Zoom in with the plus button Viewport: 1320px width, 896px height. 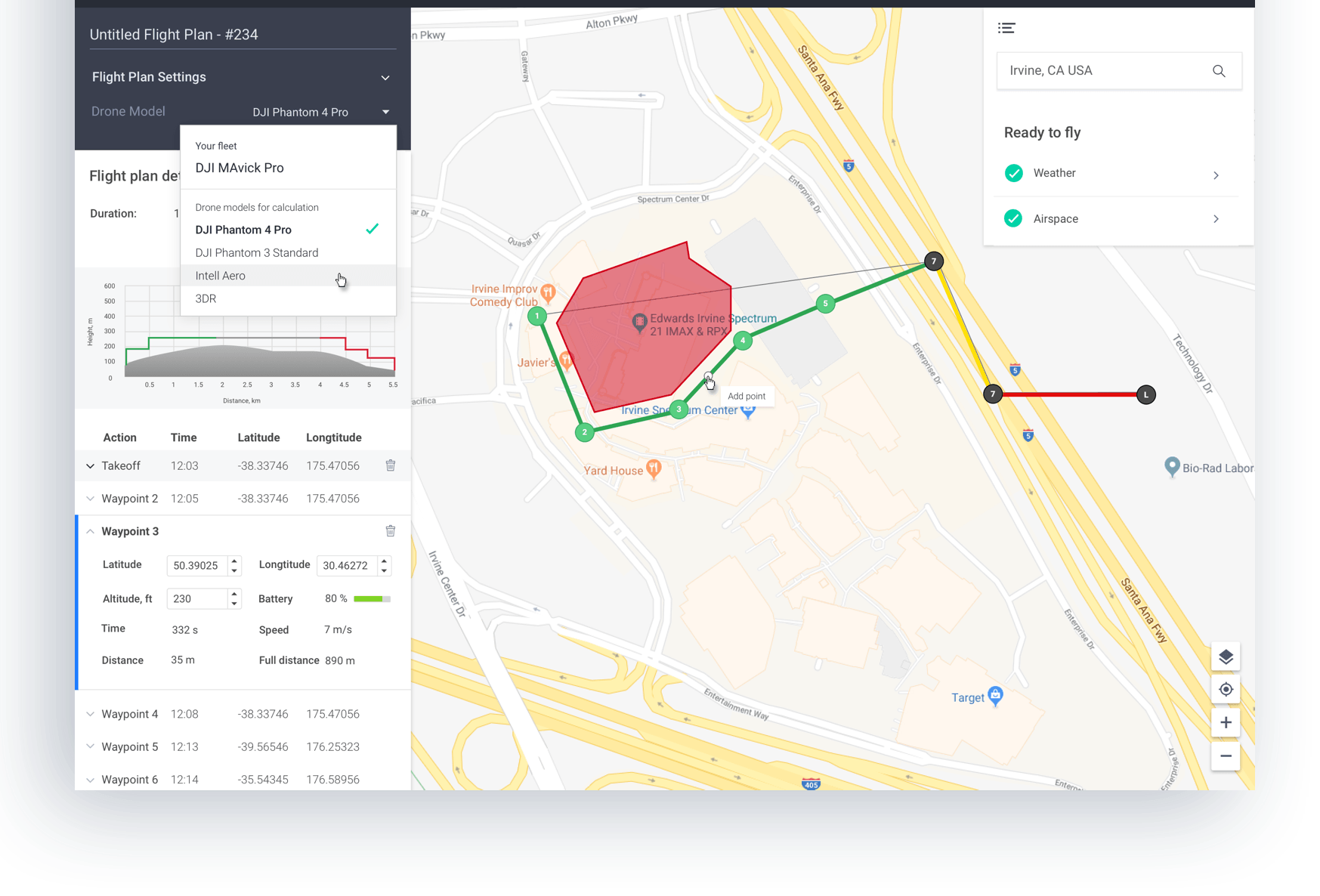[1226, 723]
